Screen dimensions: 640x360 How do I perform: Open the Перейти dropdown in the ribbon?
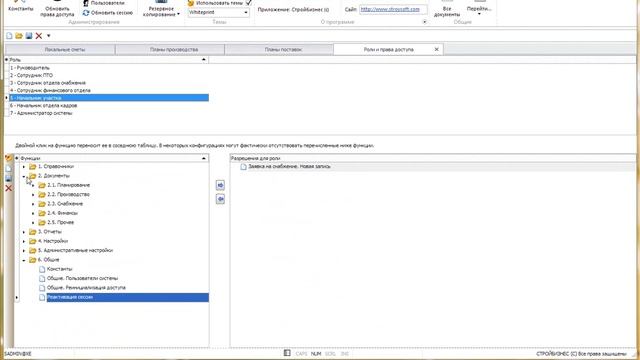[479, 10]
